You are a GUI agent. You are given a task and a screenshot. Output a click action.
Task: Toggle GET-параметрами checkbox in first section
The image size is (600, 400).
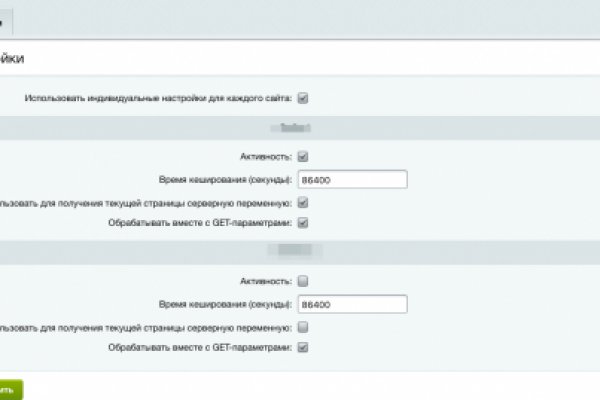click(x=303, y=222)
